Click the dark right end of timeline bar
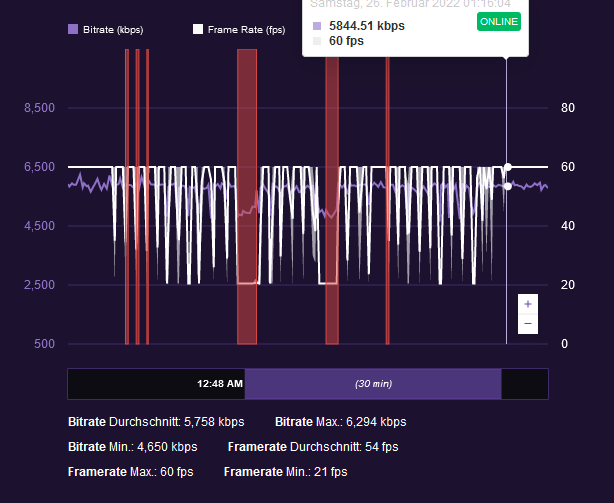Viewport: 614px width, 503px height. coord(525,384)
